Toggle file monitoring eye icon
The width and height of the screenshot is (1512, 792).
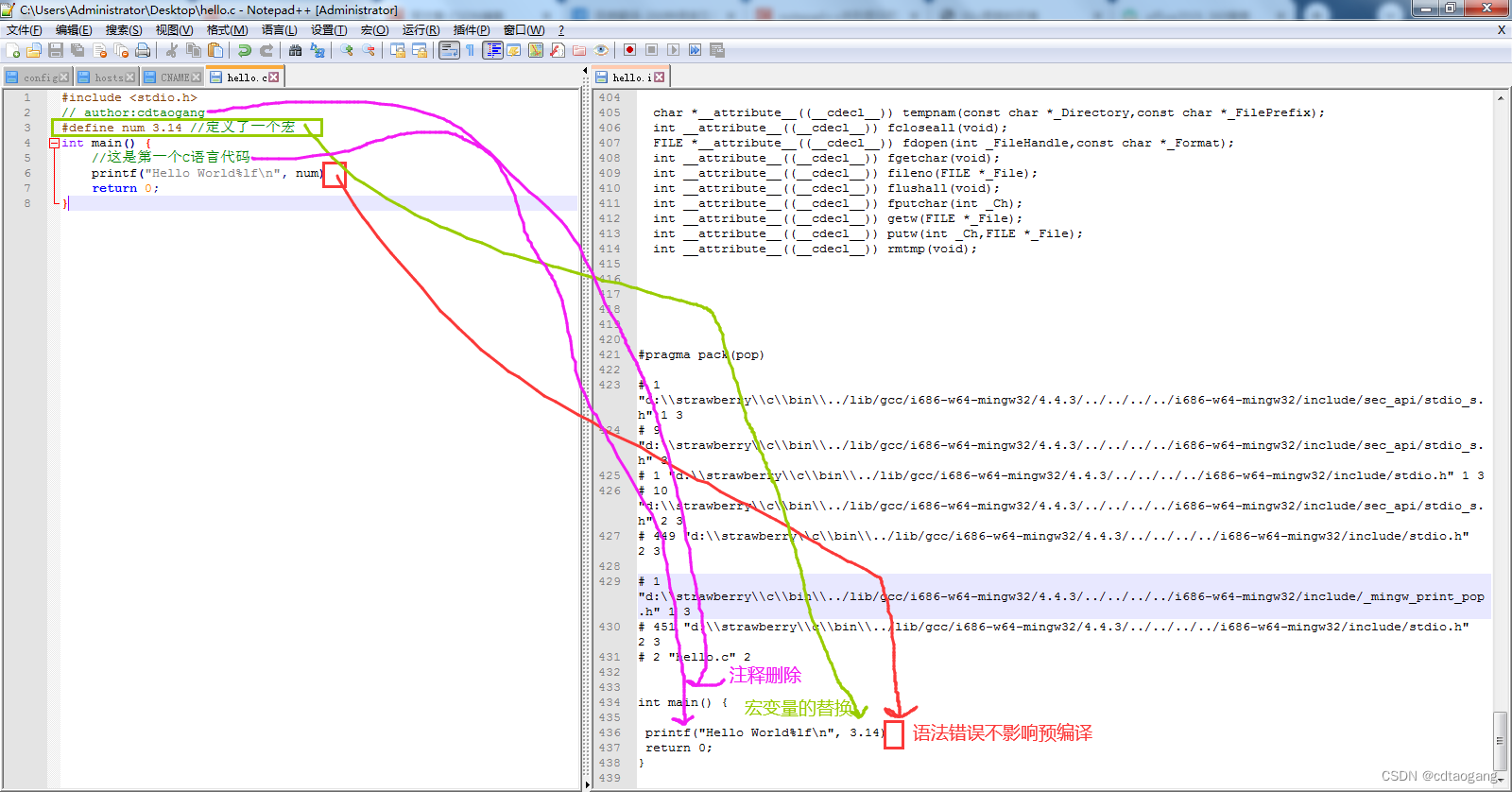click(x=601, y=50)
